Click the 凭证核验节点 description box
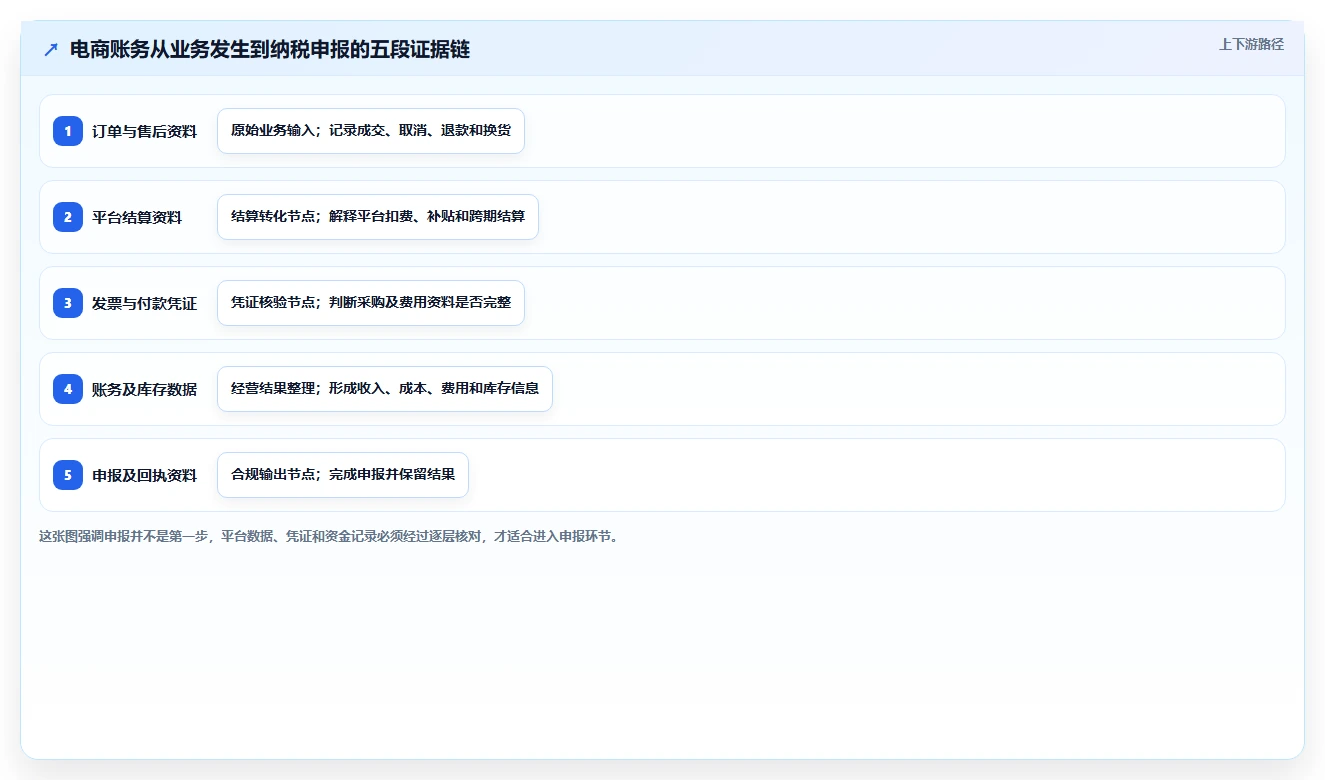Screen dimensions: 1325x780 pos(371,303)
